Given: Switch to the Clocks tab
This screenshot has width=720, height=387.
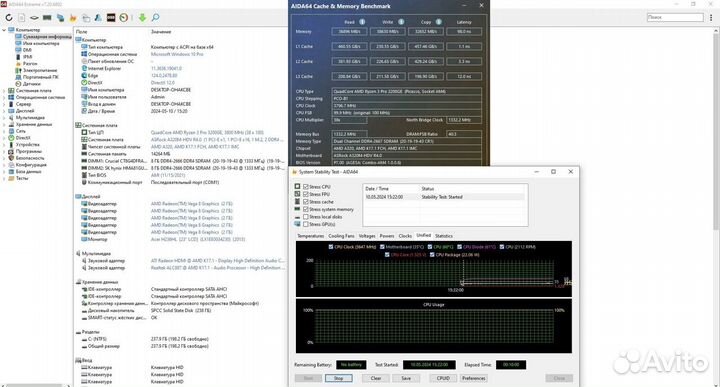Looking at the screenshot, I should [405, 236].
